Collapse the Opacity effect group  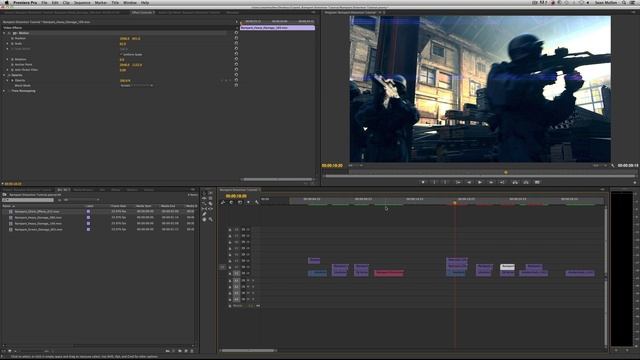point(4,75)
